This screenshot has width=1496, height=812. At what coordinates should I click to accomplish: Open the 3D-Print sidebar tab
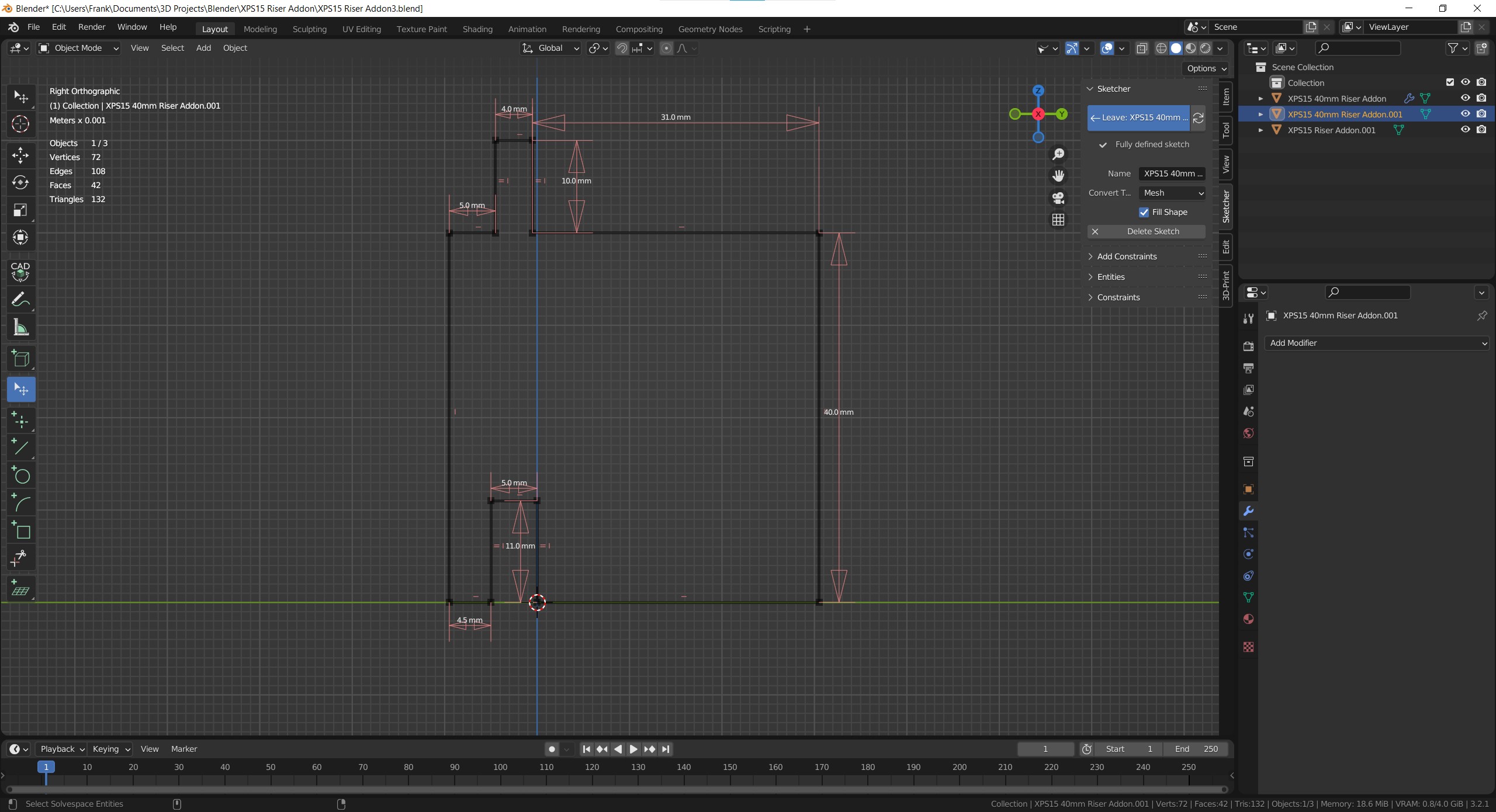(1225, 285)
